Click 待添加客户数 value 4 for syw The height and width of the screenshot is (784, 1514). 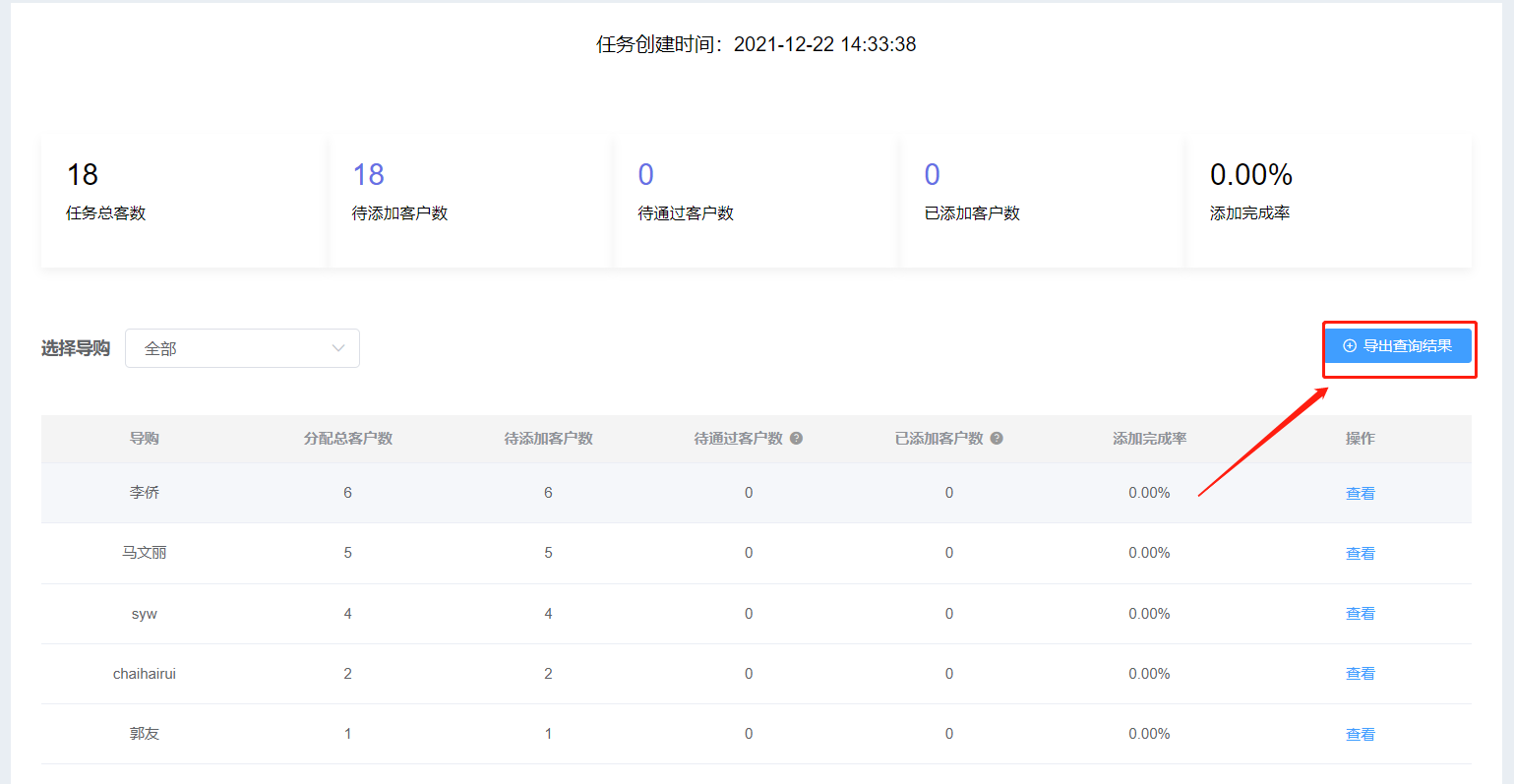click(x=548, y=614)
